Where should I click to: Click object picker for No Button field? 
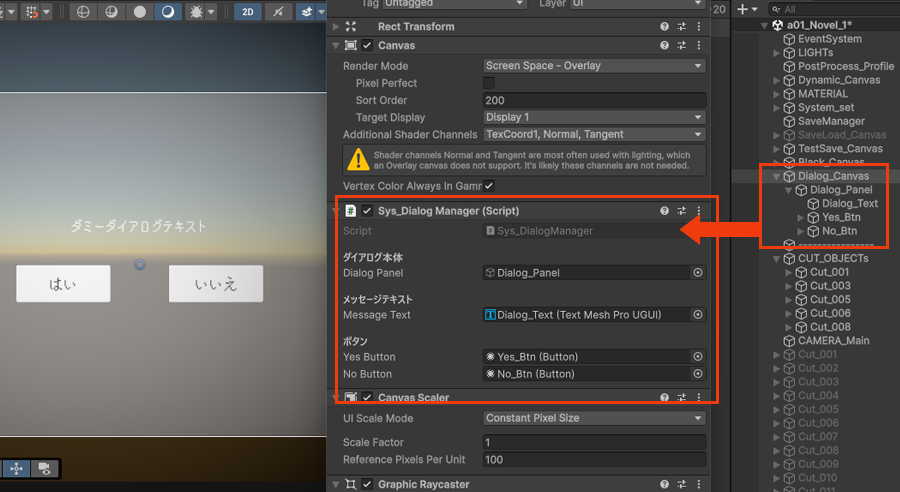click(x=698, y=374)
